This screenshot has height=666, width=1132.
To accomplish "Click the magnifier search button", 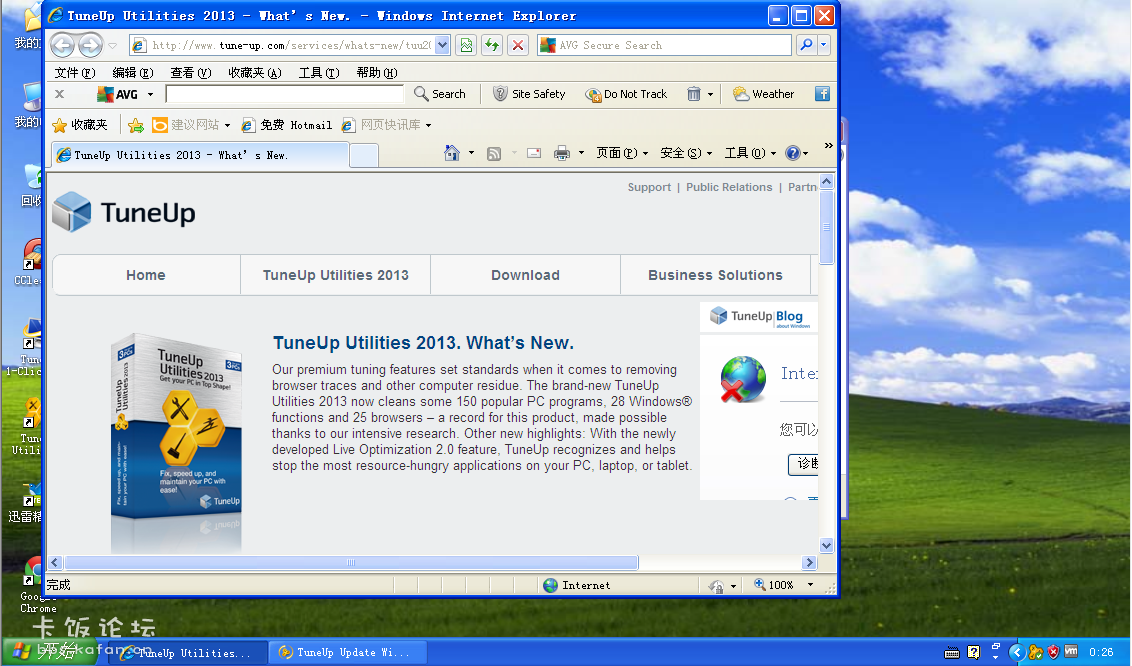I will (x=806, y=45).
